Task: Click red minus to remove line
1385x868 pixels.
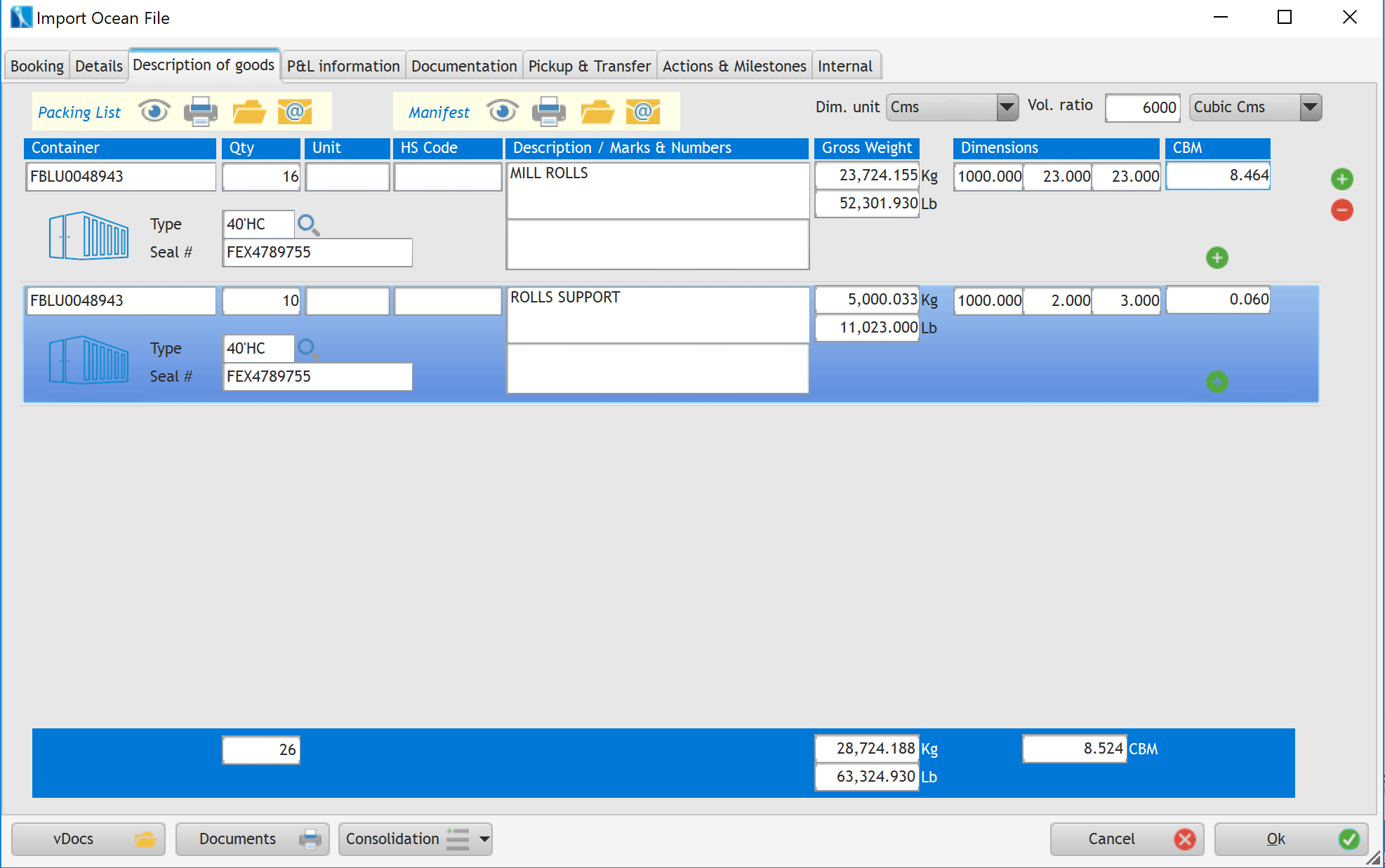Action: click(1341, 210)
